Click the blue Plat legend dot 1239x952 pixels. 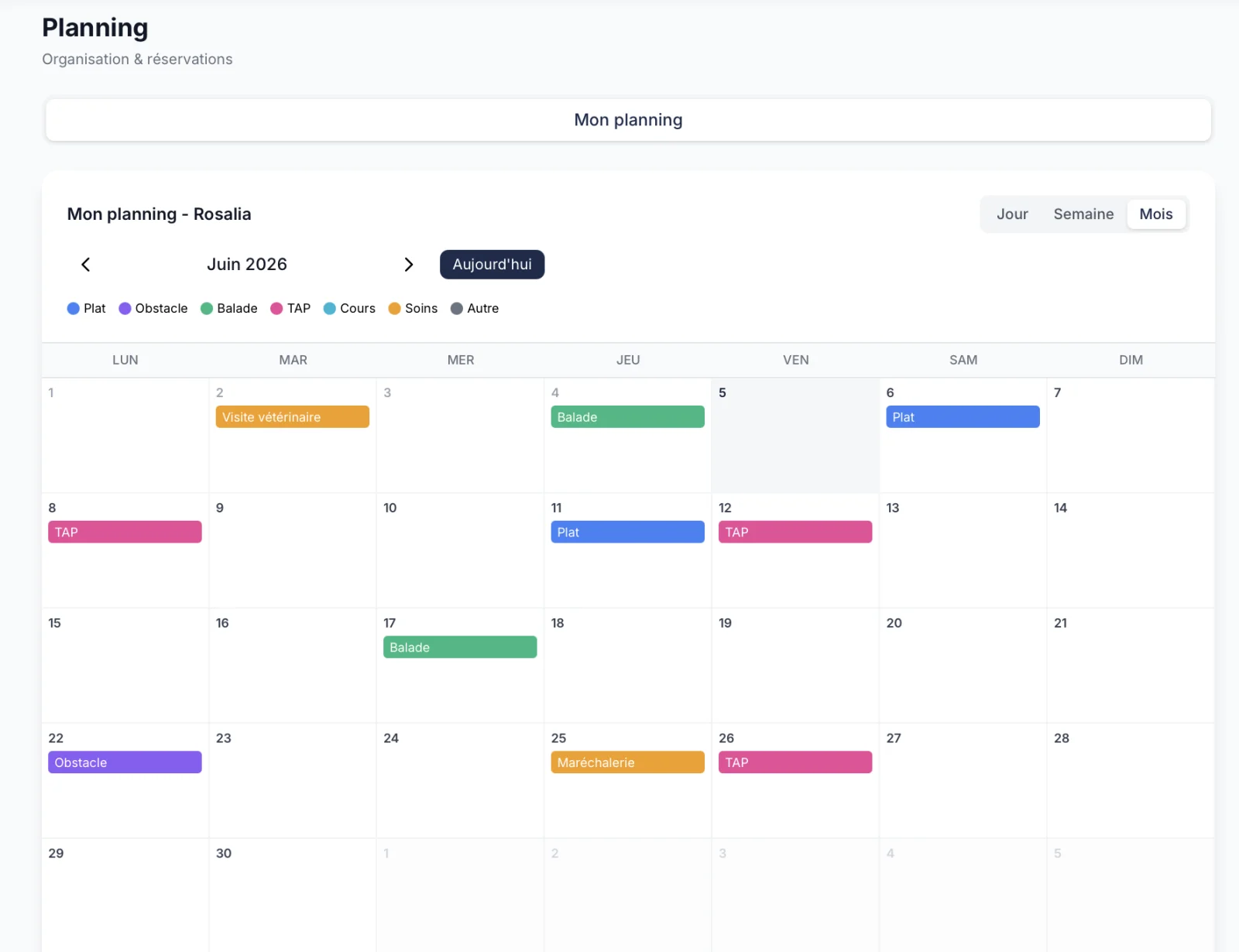(x=74, y=308)
